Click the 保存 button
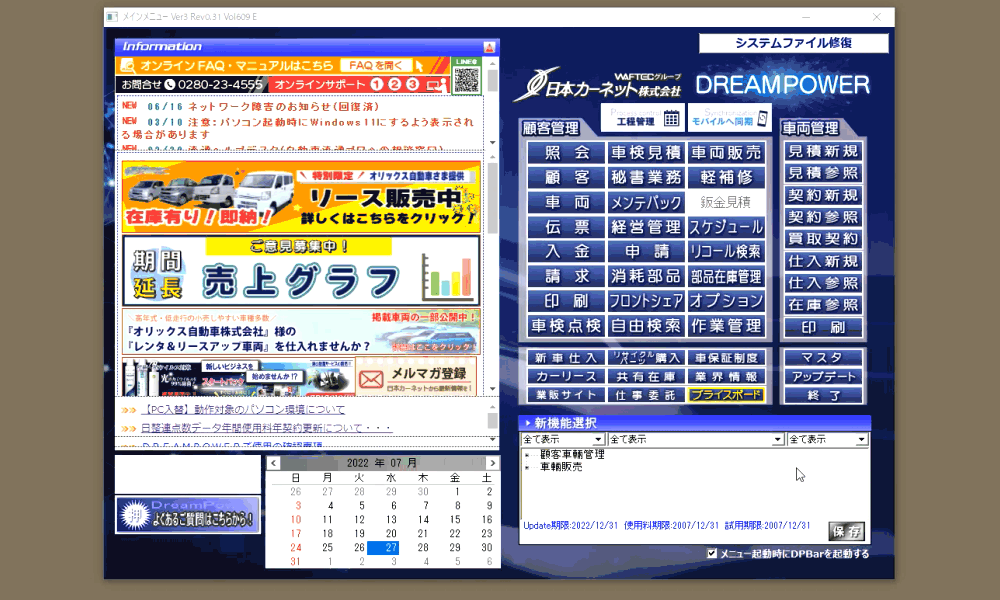 (x=847, y=531)
